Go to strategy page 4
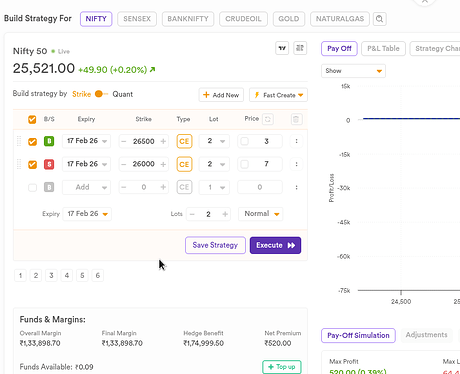The image size is (460, 374). (67, 276)
